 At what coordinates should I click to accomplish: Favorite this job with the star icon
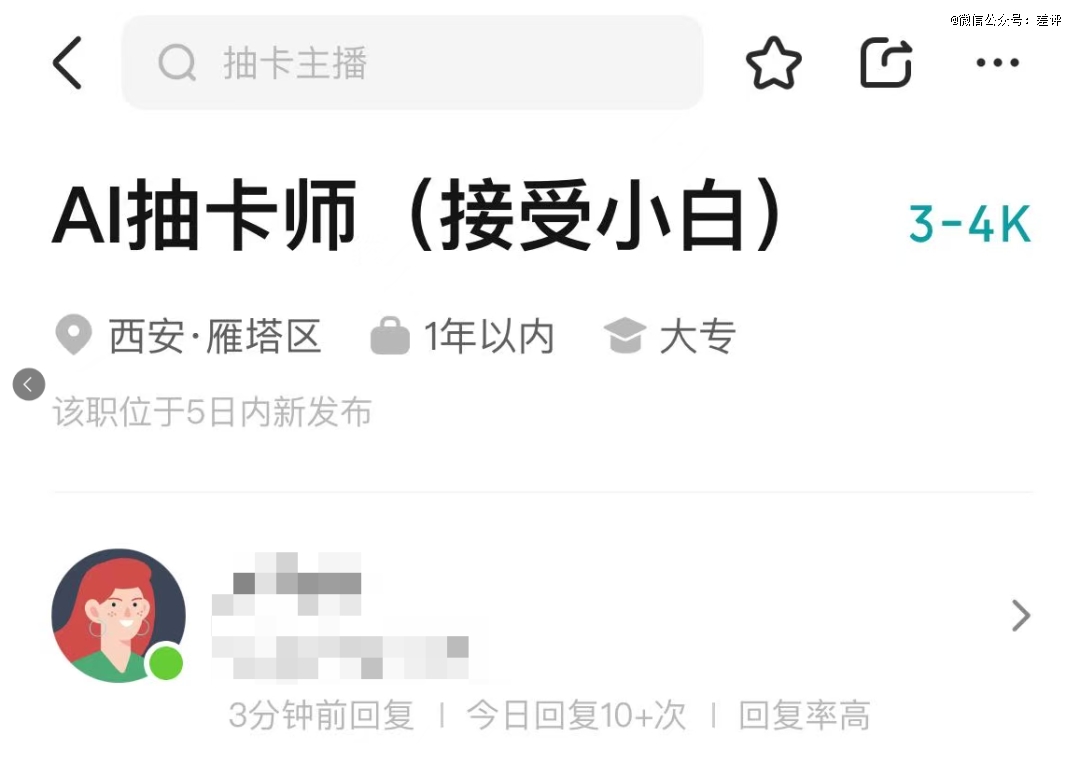[x=773, y=63]
